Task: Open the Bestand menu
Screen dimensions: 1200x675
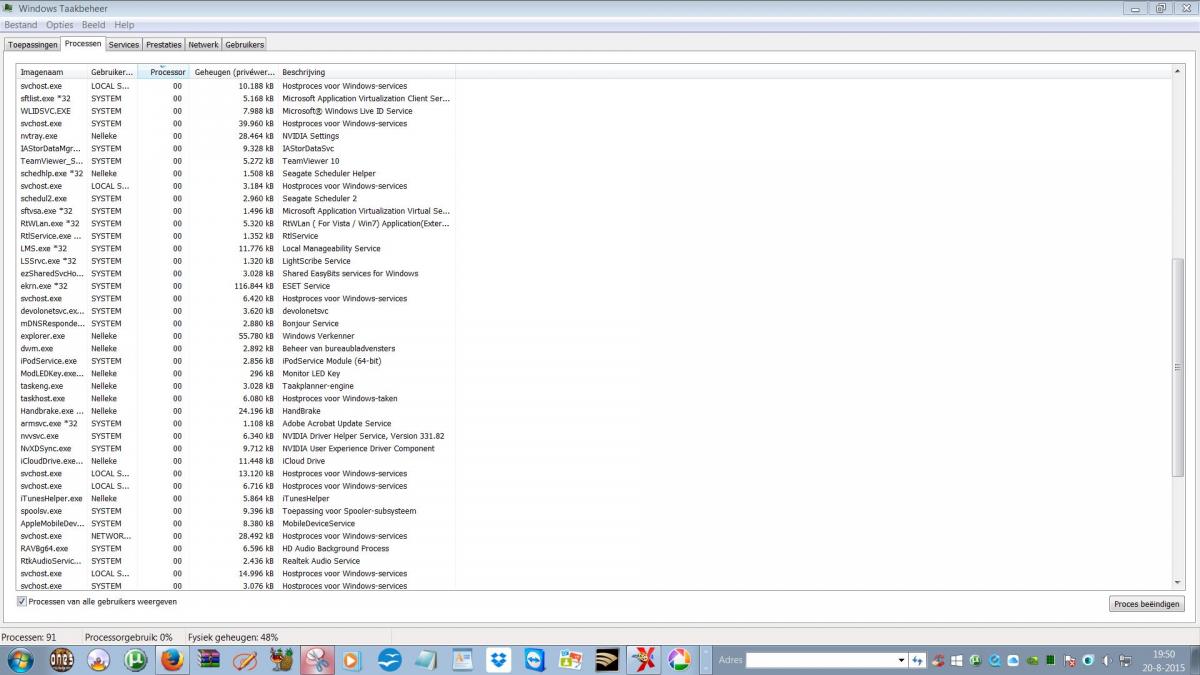Action: 21,25
